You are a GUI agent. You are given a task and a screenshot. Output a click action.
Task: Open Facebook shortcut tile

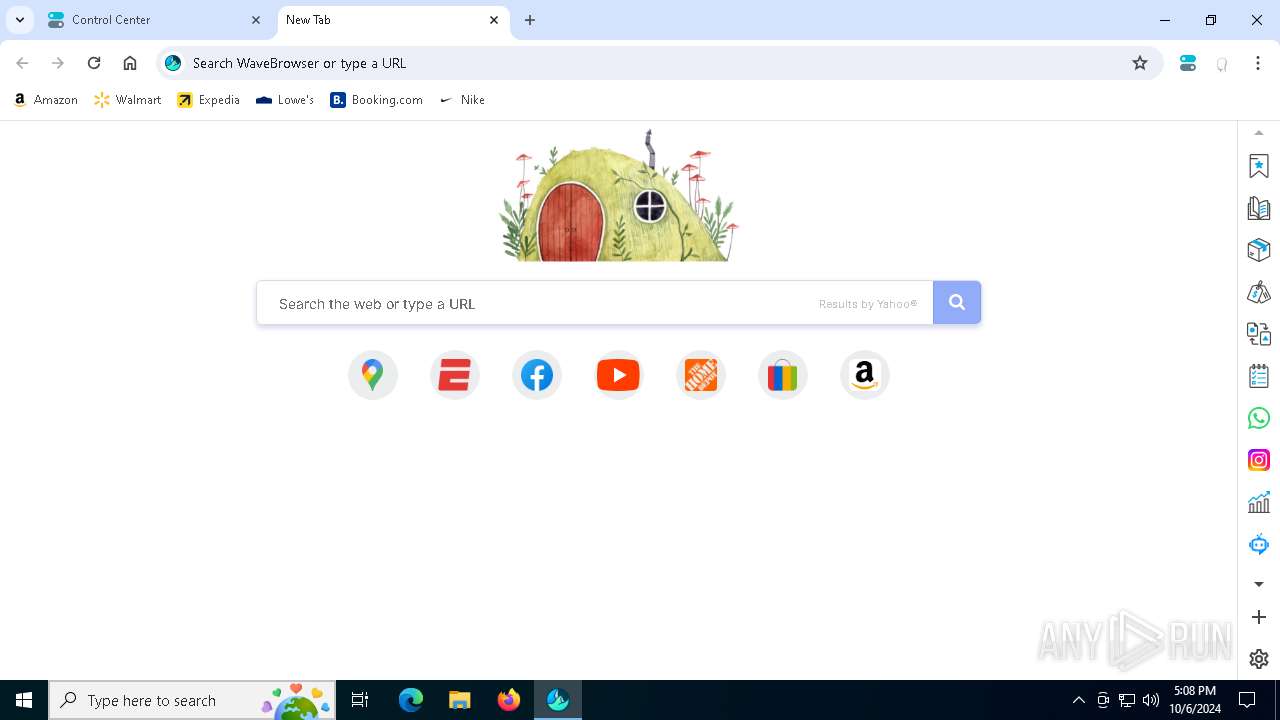(x=537, y=375)
